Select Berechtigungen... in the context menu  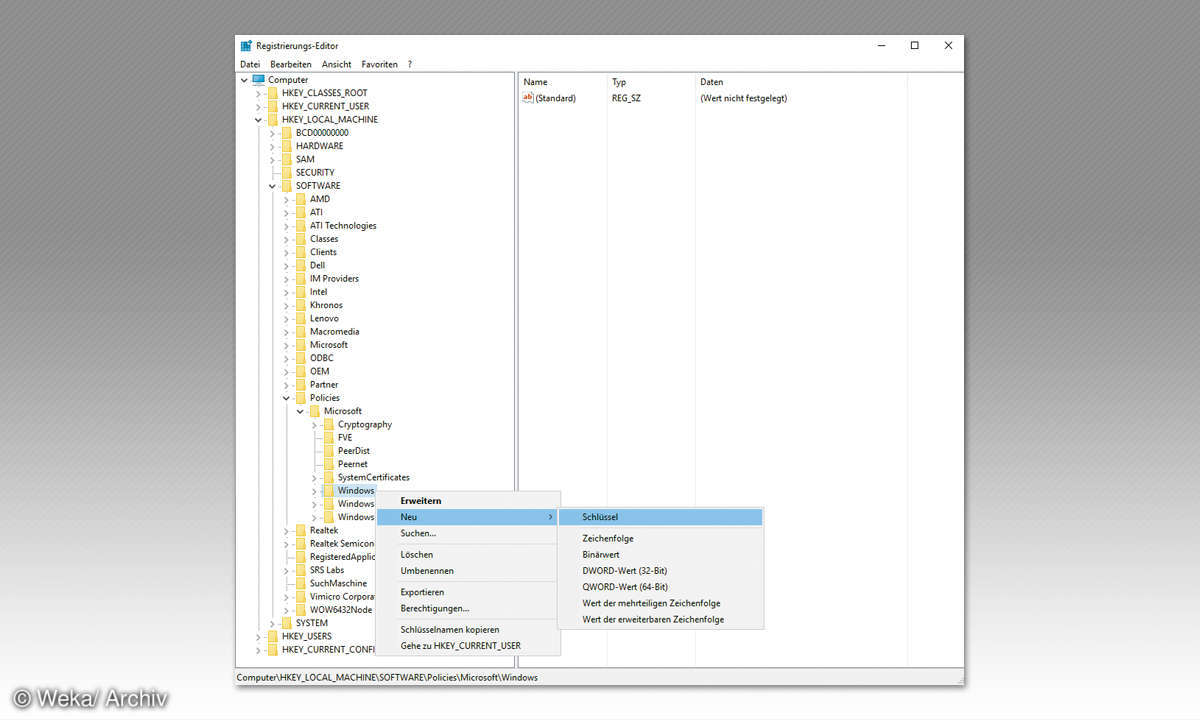(468, 608)
